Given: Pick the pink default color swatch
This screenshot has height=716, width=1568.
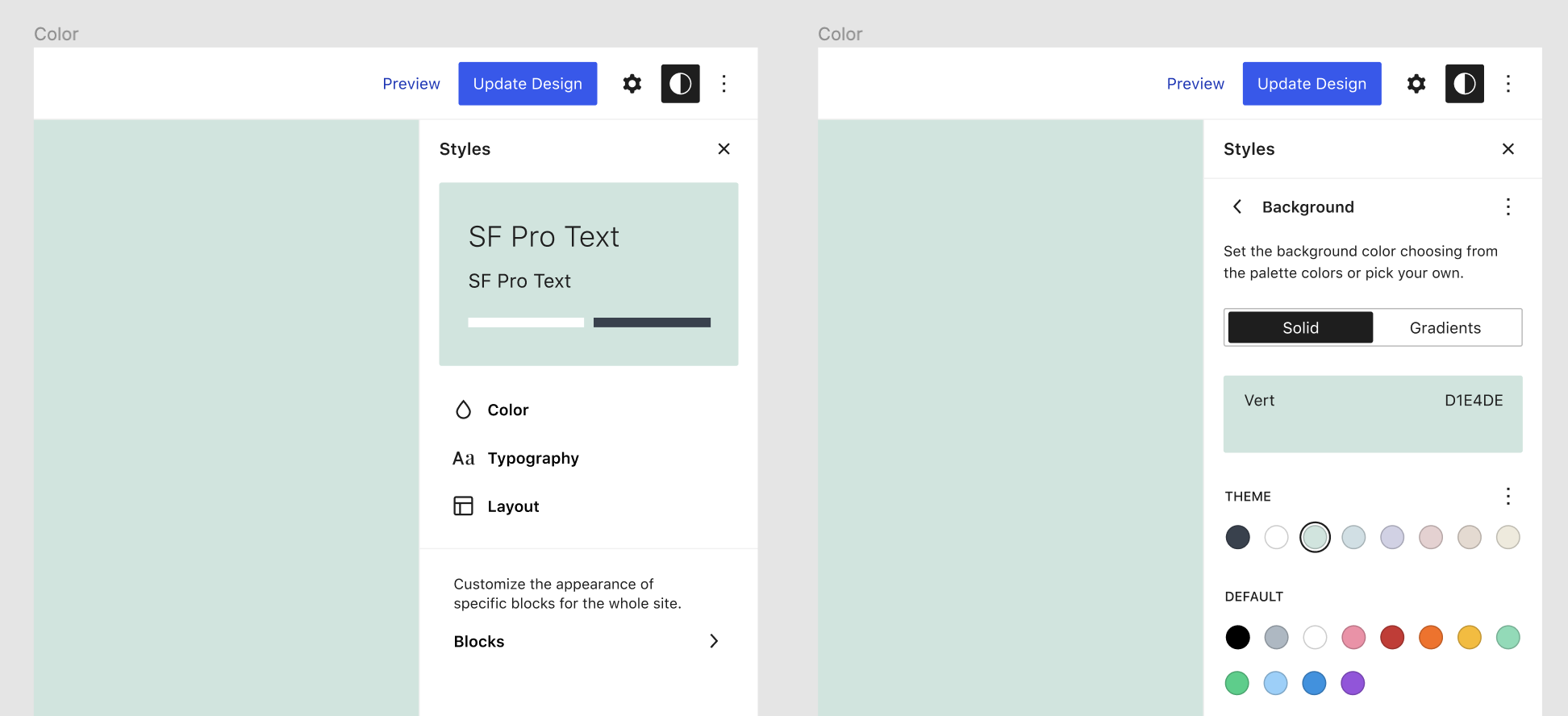Looking at the screenshot, I should pyautogui.click(x=1353, y=637).
